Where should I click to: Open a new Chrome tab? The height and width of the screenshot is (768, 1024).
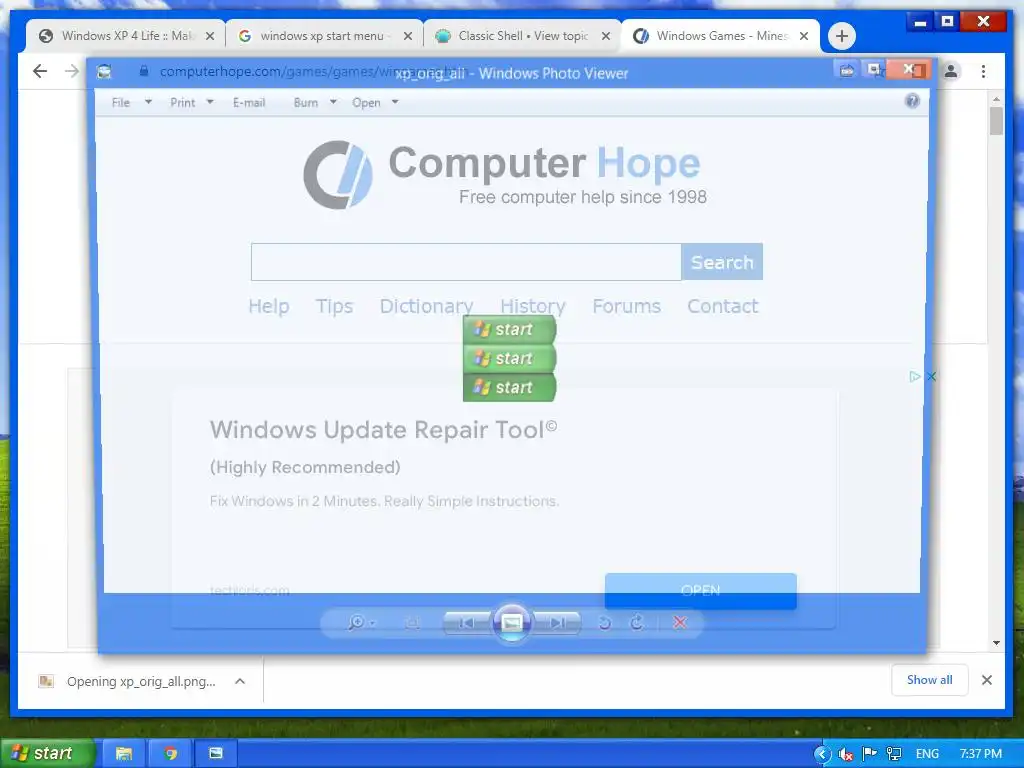tap(842, 36)
